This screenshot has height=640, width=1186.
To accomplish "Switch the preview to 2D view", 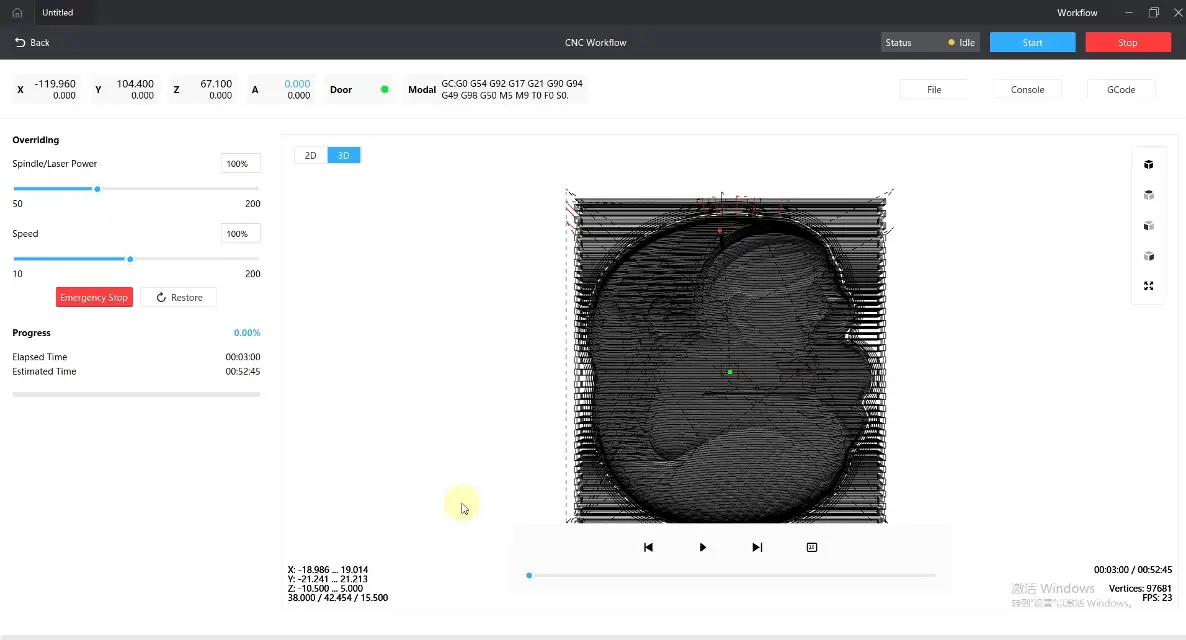I will (310, 155).
